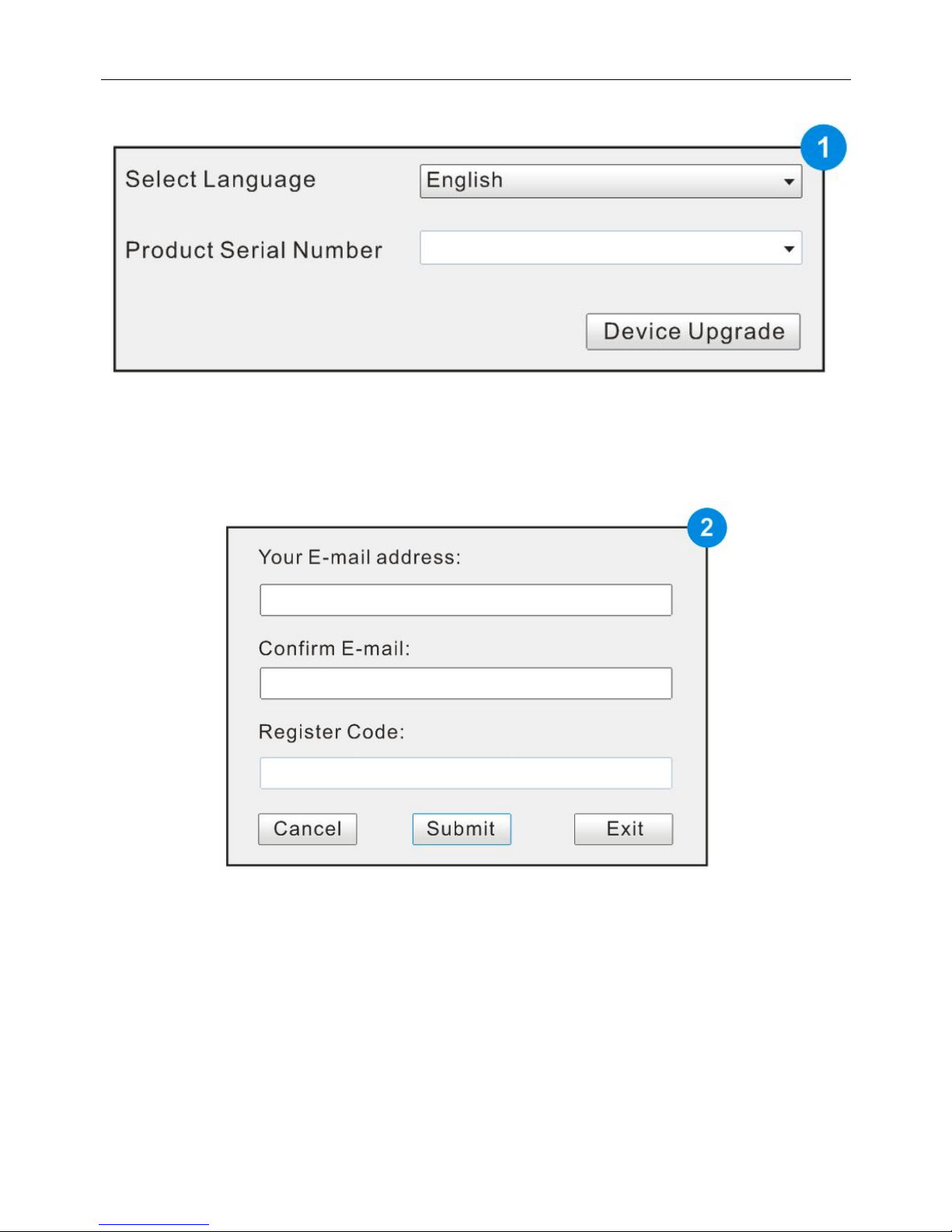Click the Select Language label
This screenshot has height=1232, width=952.
pyautogui.click(x=221, y=180)
